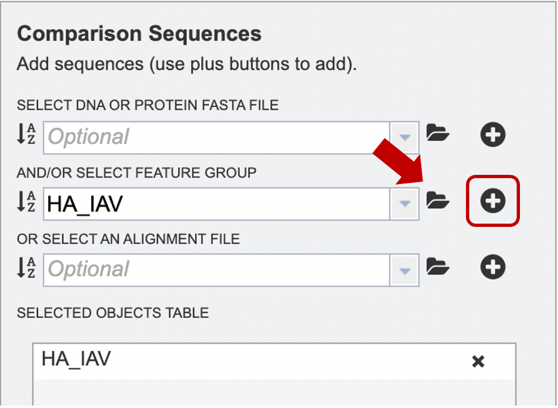Browse workspace folder for alignment file
The height and width of the screenshot is (408, 558).
[x=438, y=266]
